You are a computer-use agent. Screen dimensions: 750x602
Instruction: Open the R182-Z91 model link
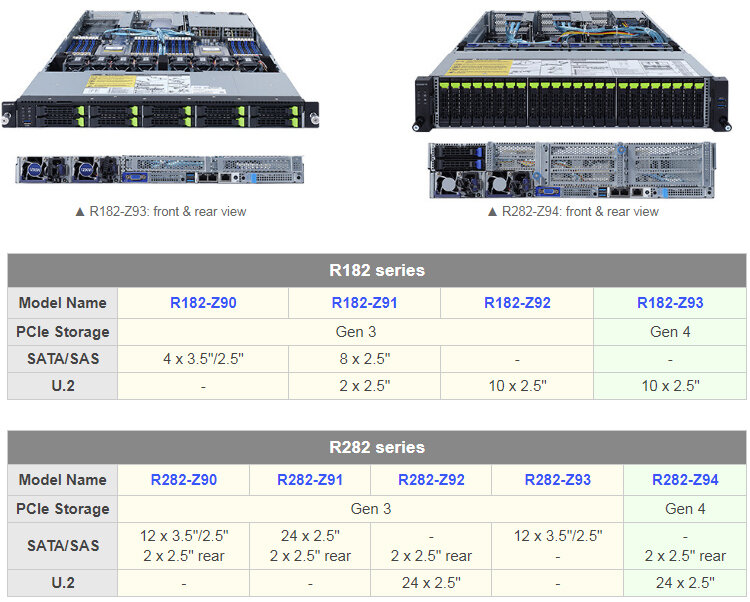click(x=364, y=303)
